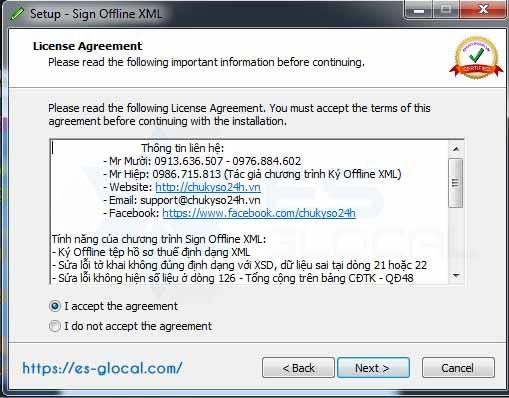509x398 pixels.
Task: Click inside the license agreement text box
Action: click(x=249, y=212)
